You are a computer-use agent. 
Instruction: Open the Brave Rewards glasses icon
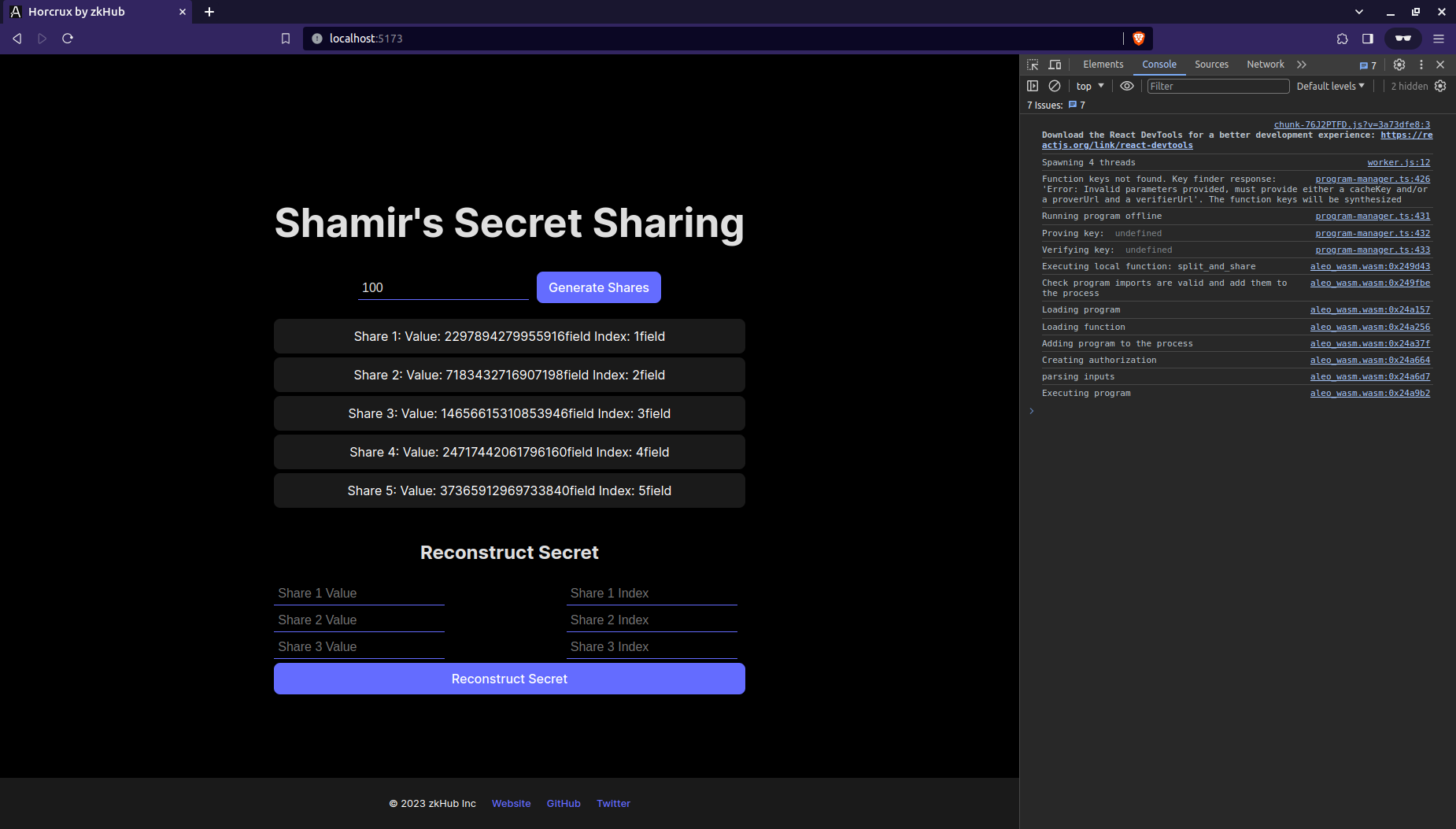coord(1402,38)
